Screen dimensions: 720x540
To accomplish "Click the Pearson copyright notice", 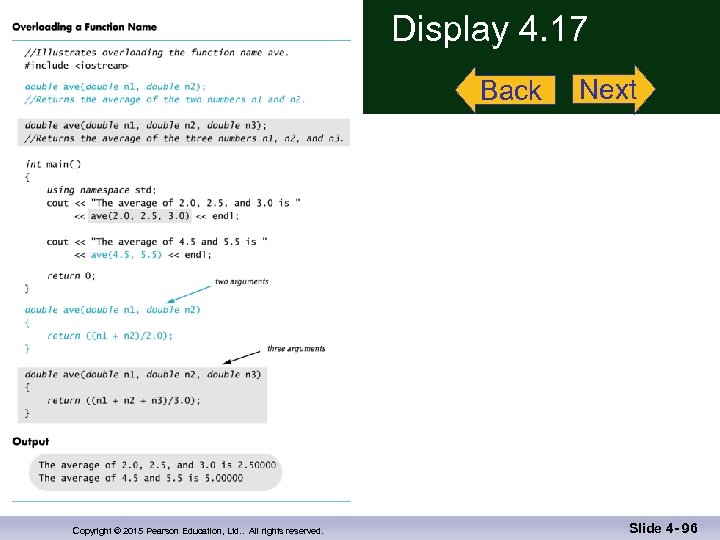I will pyautogui.click(x=198, y=531).
